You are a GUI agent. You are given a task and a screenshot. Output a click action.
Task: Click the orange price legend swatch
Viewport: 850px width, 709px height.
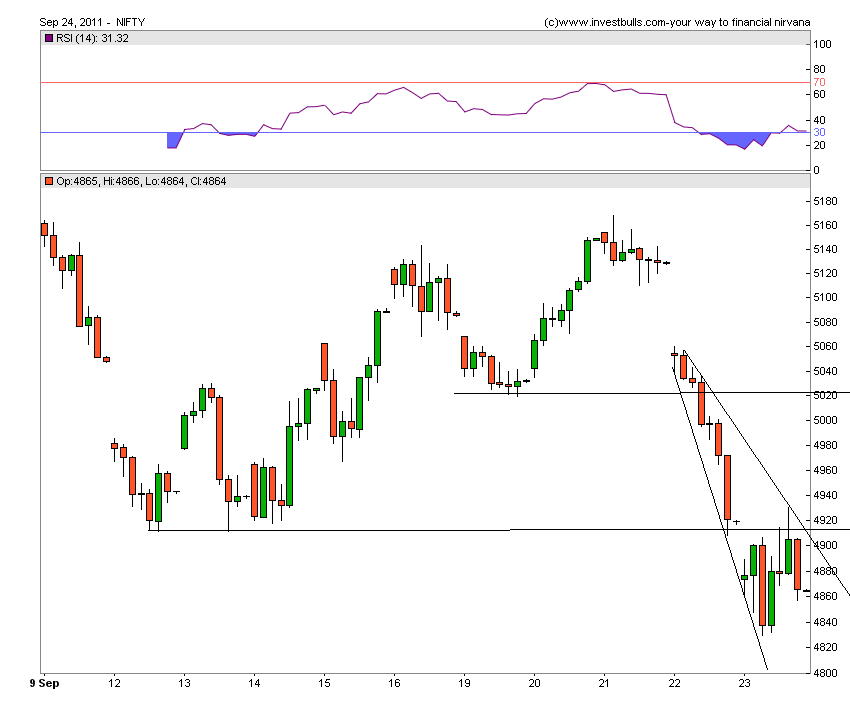tap(47, 181)
